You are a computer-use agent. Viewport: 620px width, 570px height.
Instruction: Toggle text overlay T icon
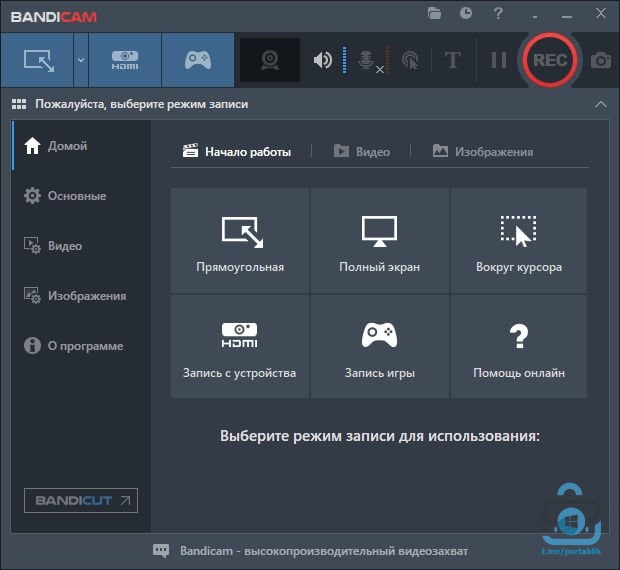[x=453, y=60]
